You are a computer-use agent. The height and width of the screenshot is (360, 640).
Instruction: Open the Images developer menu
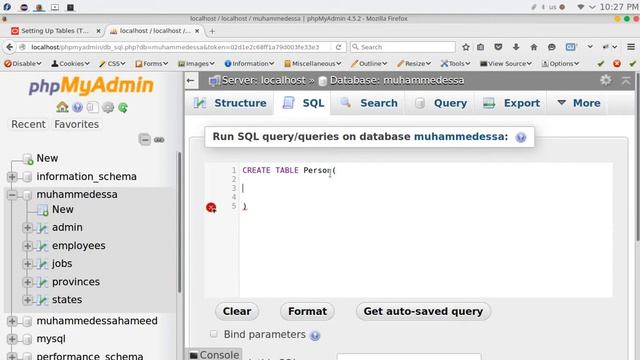(x=196, y=64)
